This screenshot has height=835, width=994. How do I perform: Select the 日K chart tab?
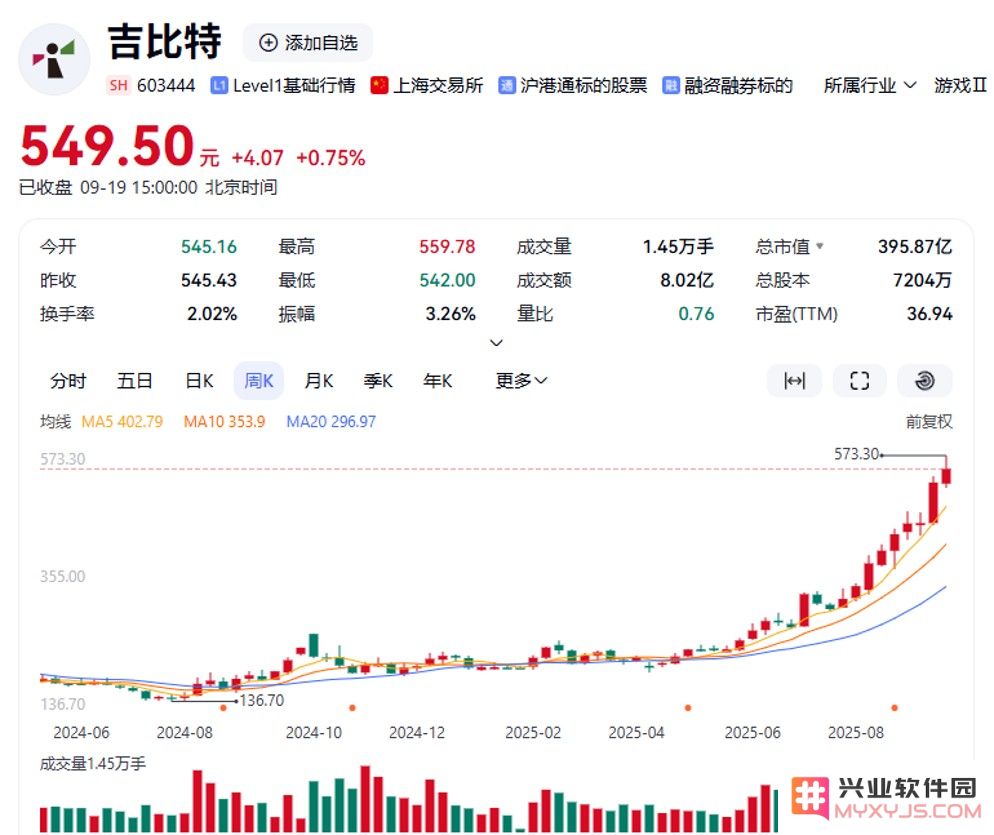[x=199, y=381]
